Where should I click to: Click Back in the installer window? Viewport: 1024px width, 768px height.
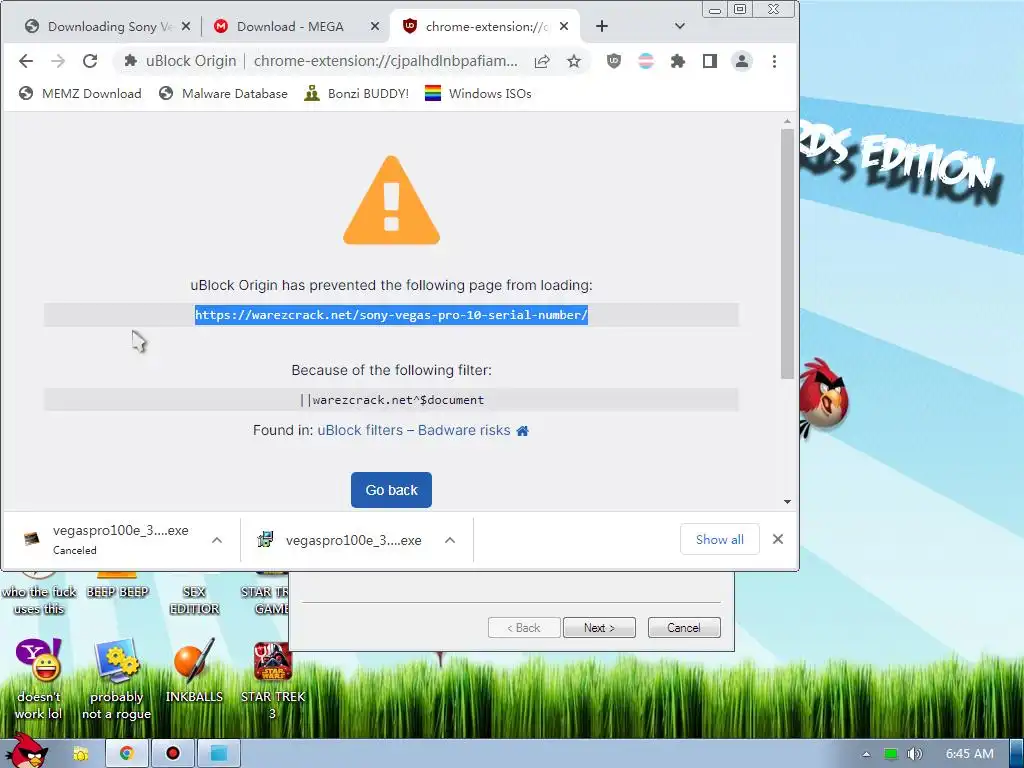point(524,628)
